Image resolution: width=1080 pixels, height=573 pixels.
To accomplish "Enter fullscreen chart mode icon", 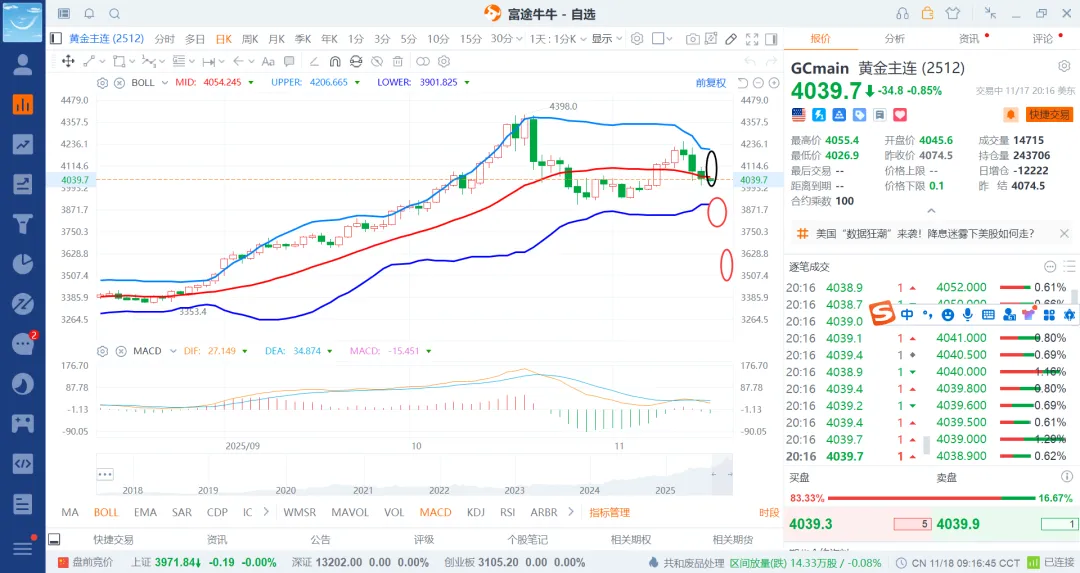I will pyautogui.click(x=751, y=39).
